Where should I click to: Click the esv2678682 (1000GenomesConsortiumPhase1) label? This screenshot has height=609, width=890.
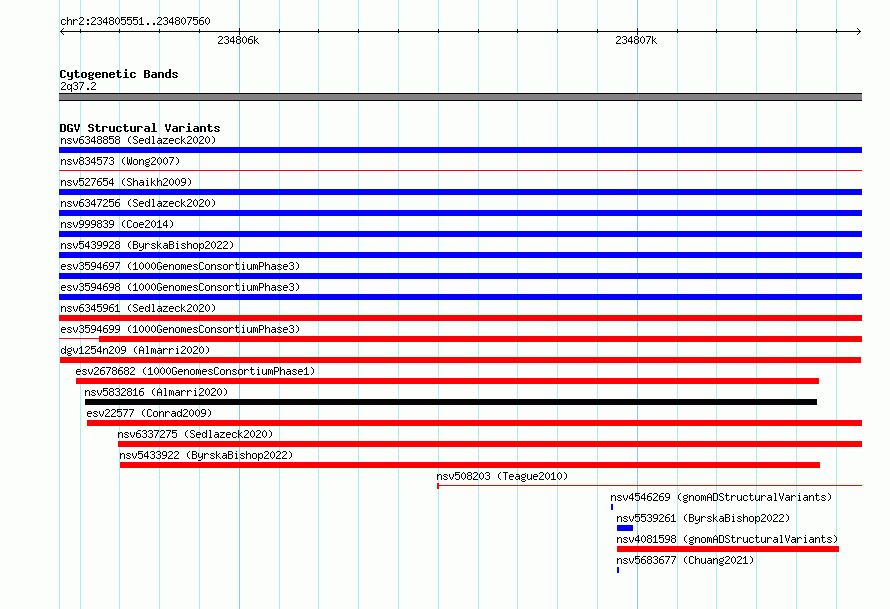[195, 371]
